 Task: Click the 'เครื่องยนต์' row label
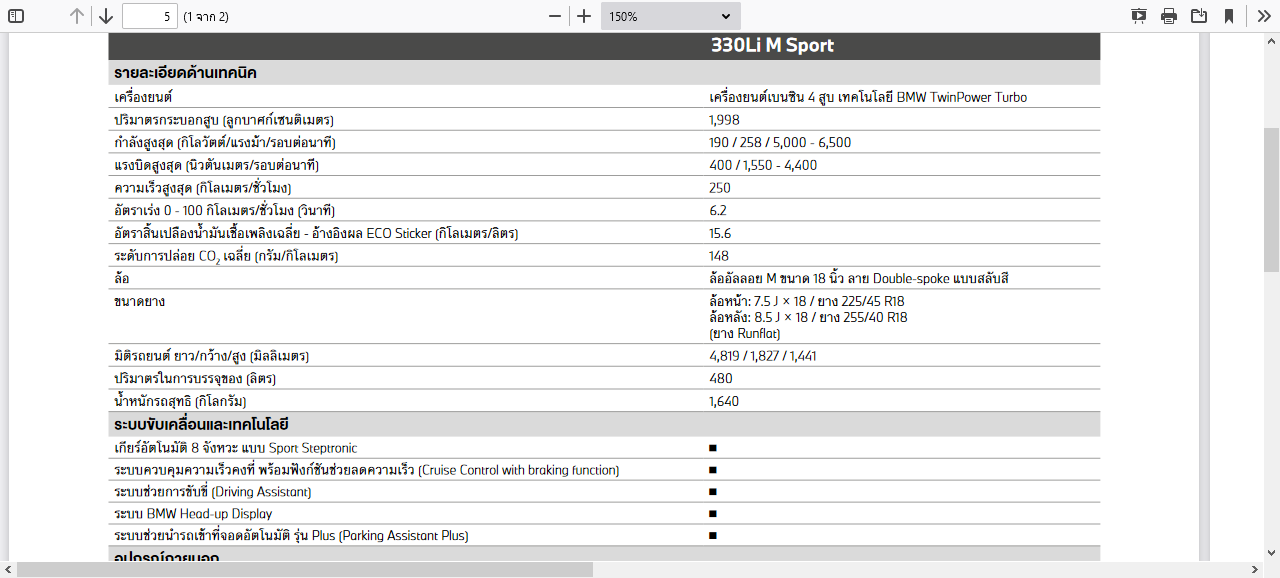click(144, 97)
